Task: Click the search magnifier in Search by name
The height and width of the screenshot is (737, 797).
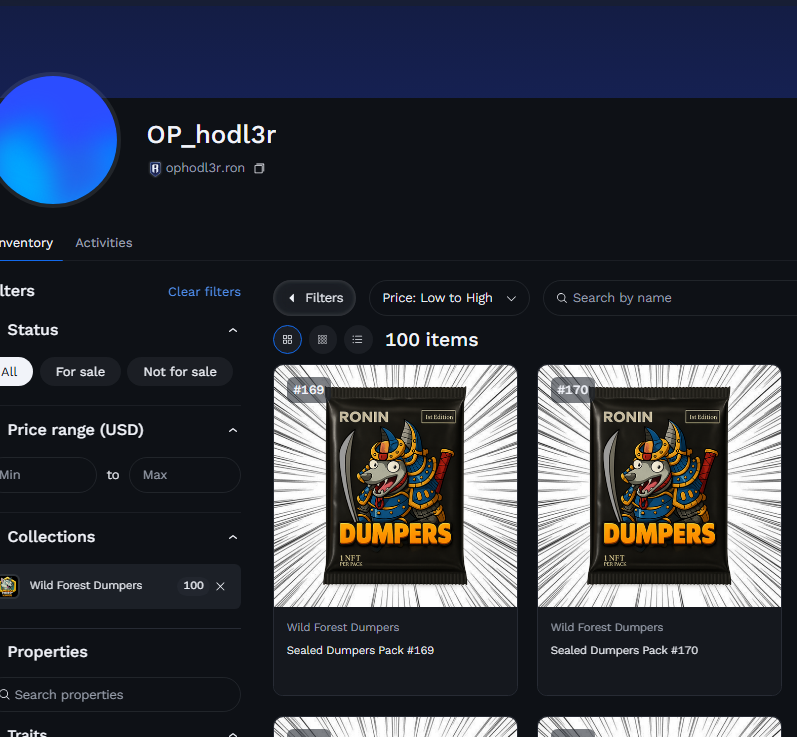Action: tap(561, 298)
